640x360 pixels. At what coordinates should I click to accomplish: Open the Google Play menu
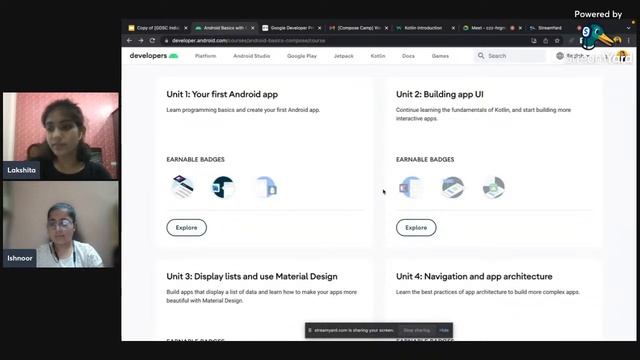click(302, 56)
